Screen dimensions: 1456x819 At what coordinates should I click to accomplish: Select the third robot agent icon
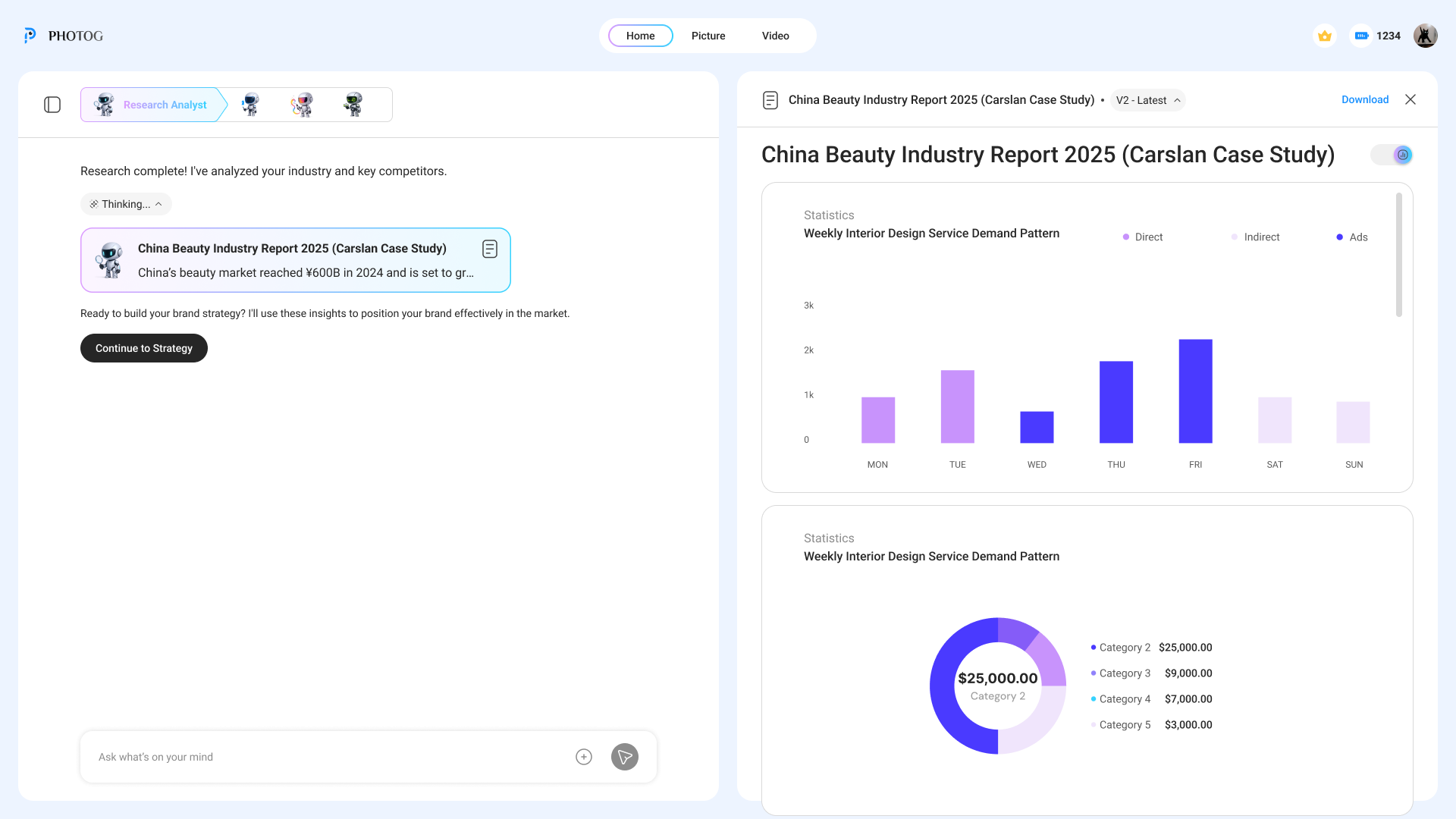(303, 105)
